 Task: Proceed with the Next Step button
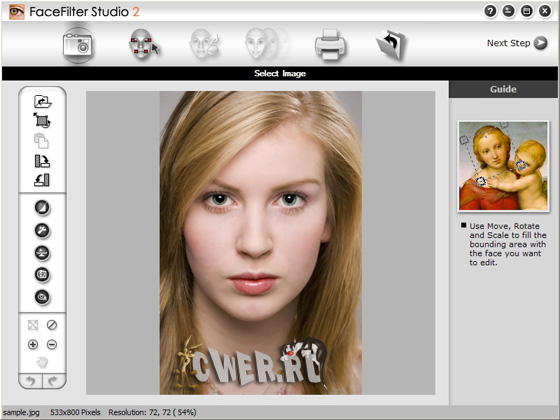[x=517, y=43]
